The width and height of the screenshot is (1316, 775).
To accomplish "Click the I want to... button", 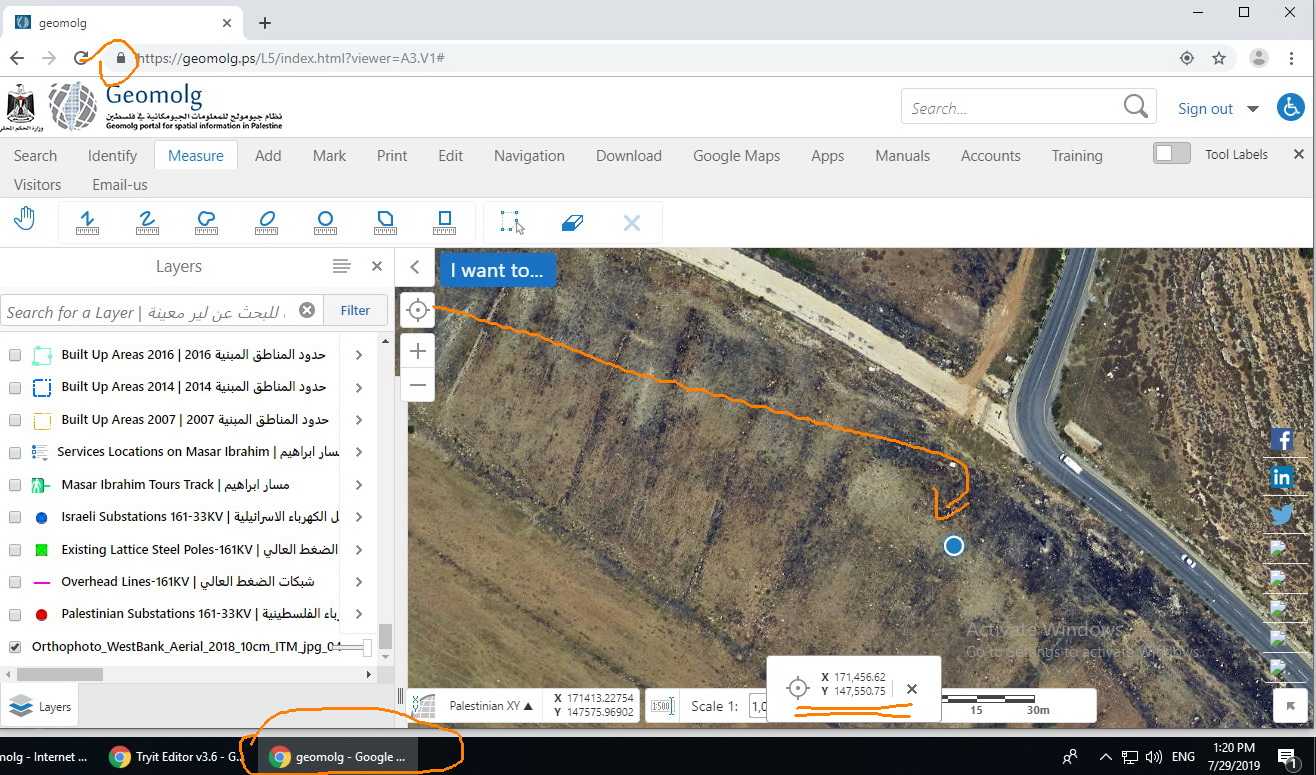I will [x=497, y=270].
